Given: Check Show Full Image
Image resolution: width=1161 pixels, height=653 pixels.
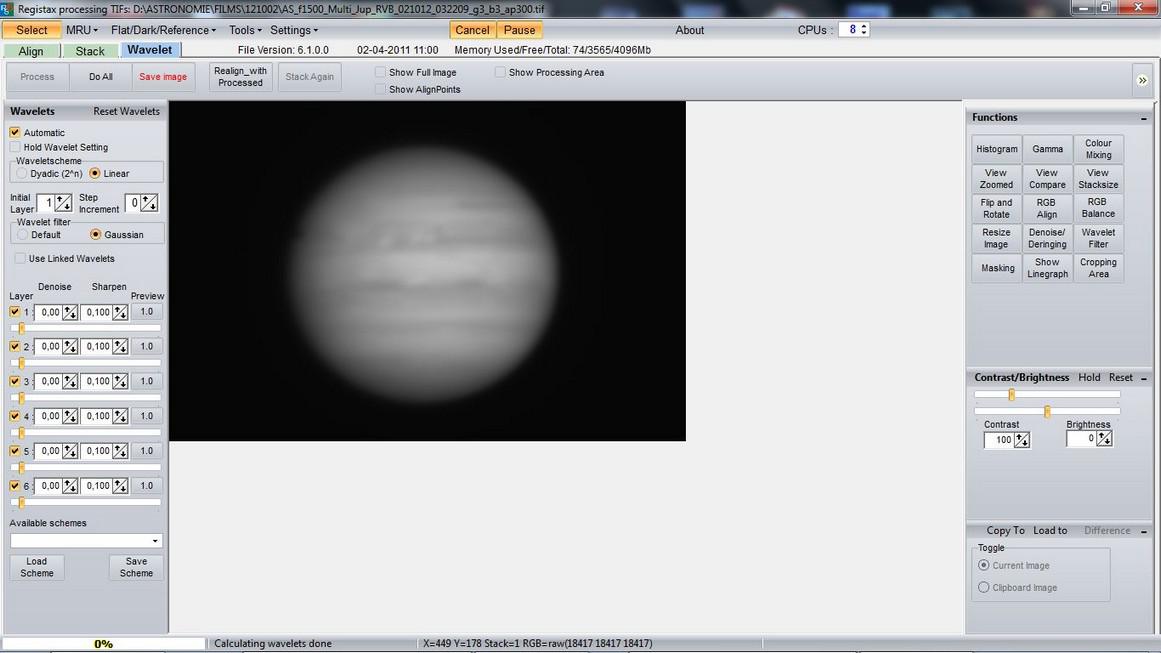Looking at the screenshot, I should [x=381, y=73].
